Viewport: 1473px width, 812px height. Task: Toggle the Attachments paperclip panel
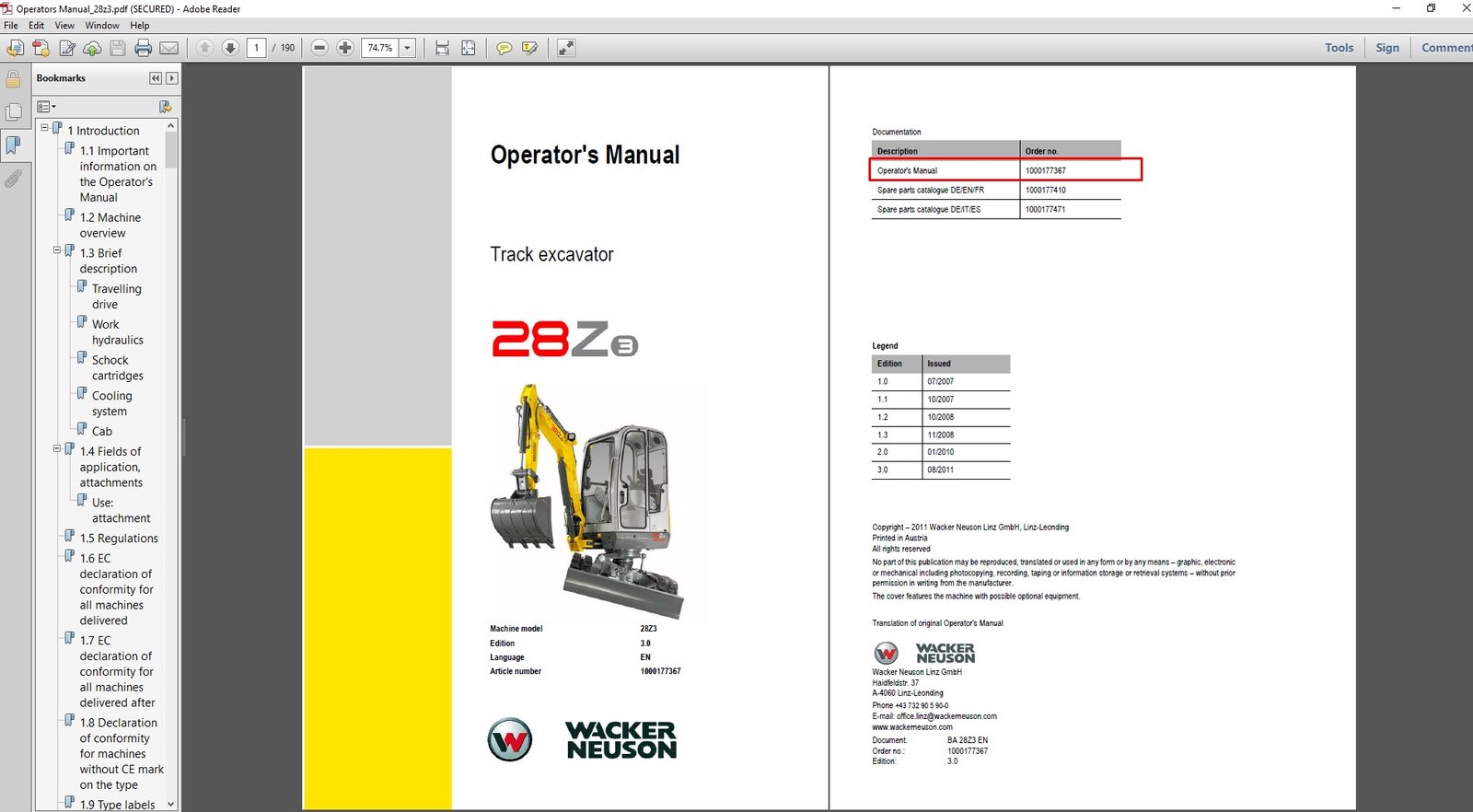[14, 179]
